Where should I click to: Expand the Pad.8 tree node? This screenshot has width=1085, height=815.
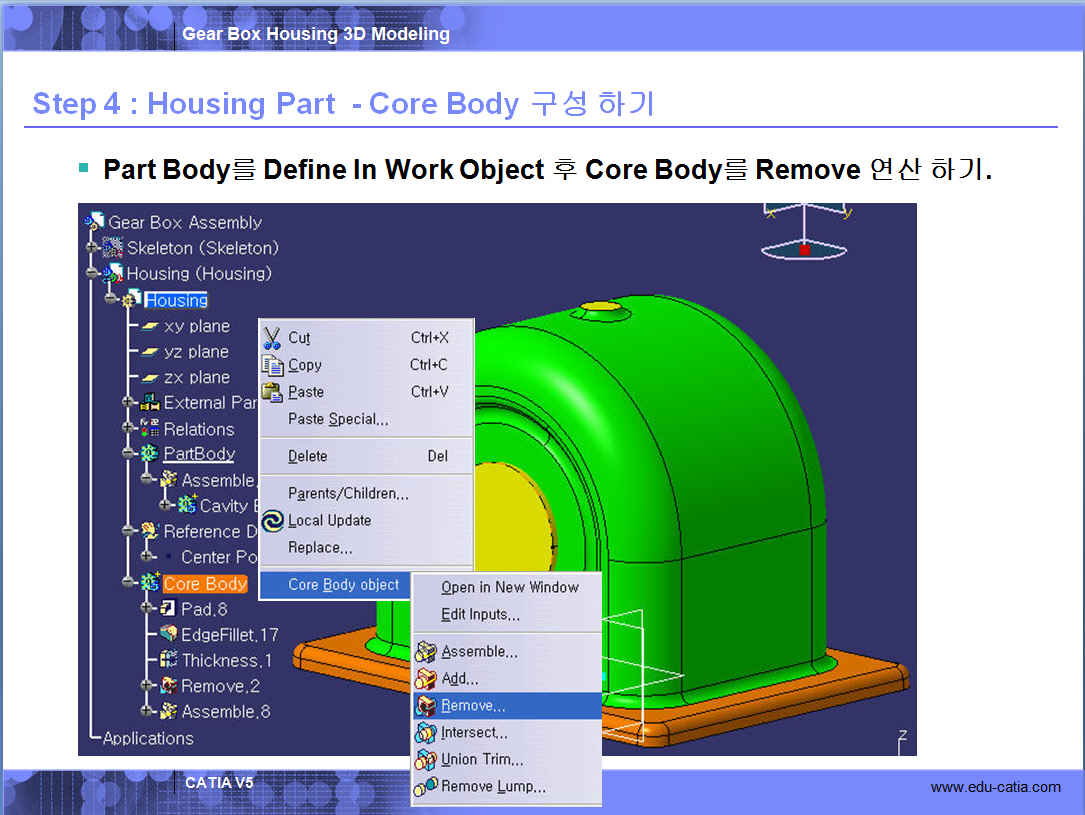tap(147, 608)
